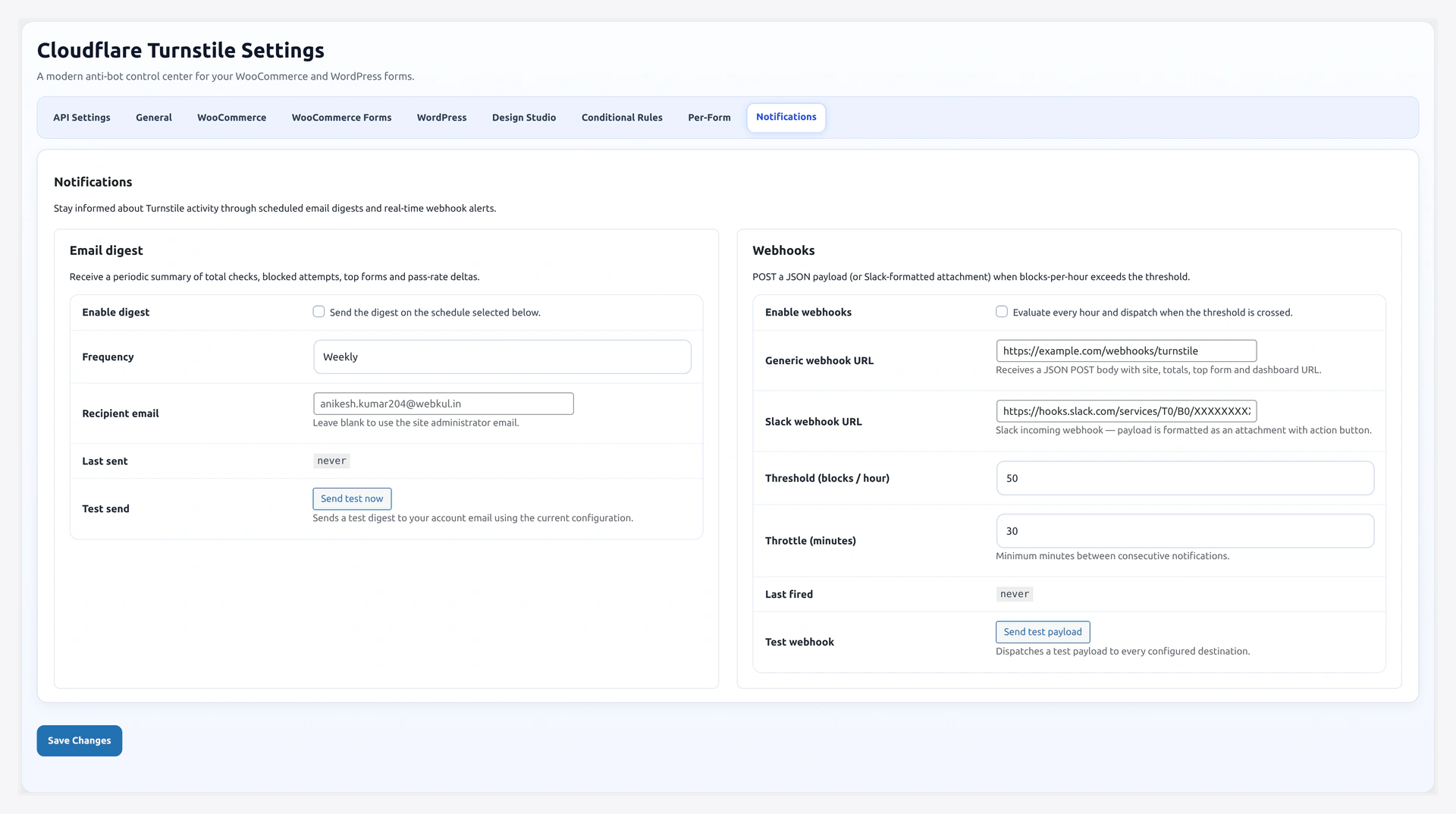Go to the WordPress tab
Viewport: 1456px width, 814px height.
click(441, 118)
